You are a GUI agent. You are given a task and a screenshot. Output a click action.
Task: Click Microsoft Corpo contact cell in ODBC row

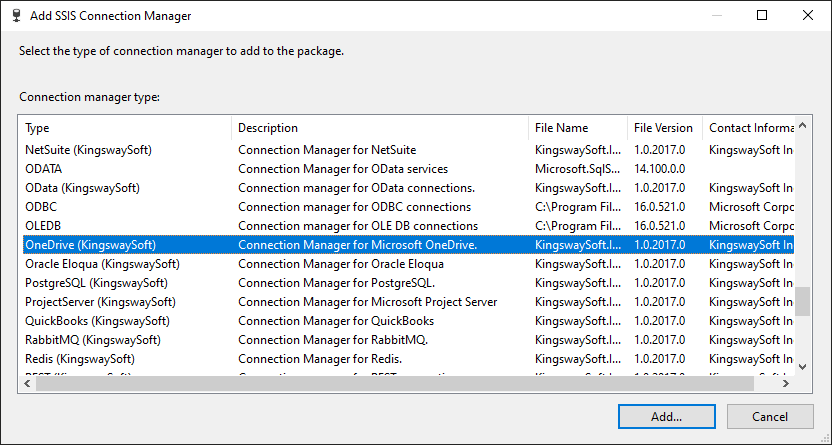(x=751, y=207)
